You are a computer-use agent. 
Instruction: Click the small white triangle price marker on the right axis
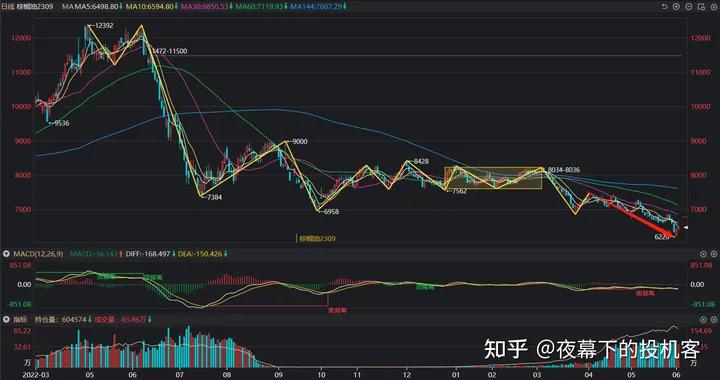(686, 228)
